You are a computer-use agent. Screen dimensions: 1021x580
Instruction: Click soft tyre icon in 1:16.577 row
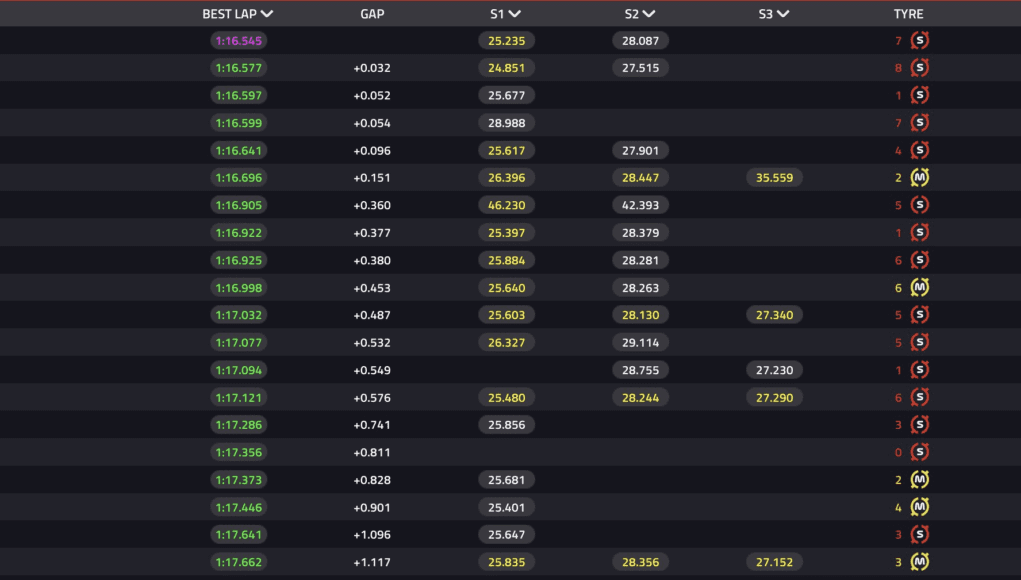[x=919, y=68]
